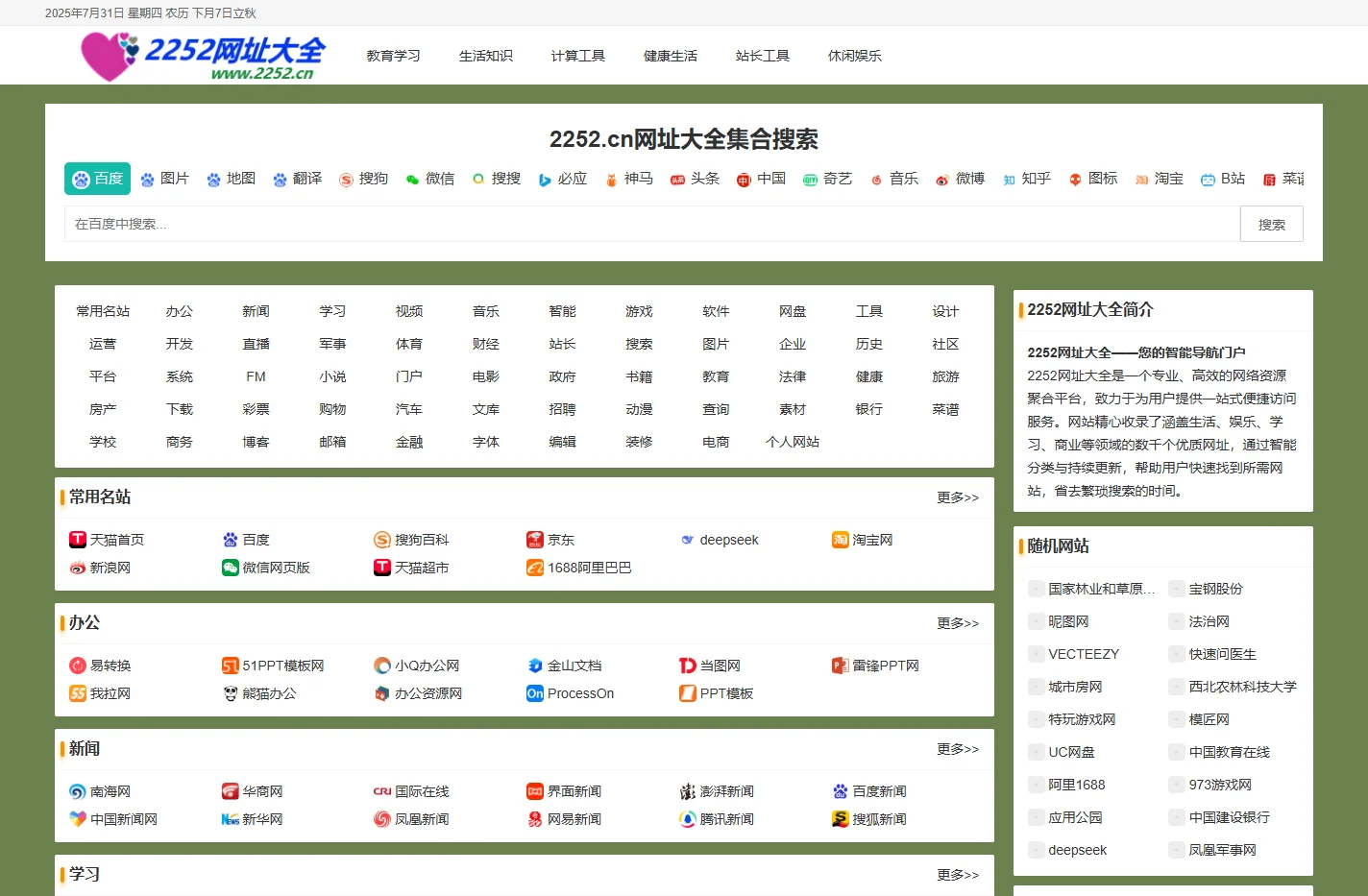Click the 凤凰新闻 icon
1368x896 pixels.
click(x=382, y=819)
